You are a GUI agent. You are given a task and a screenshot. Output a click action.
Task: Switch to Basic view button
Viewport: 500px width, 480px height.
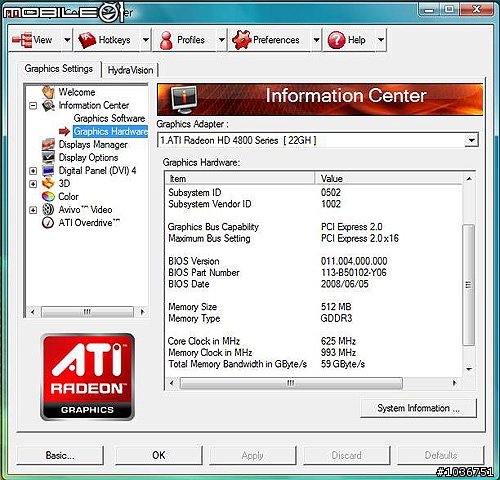60,455
